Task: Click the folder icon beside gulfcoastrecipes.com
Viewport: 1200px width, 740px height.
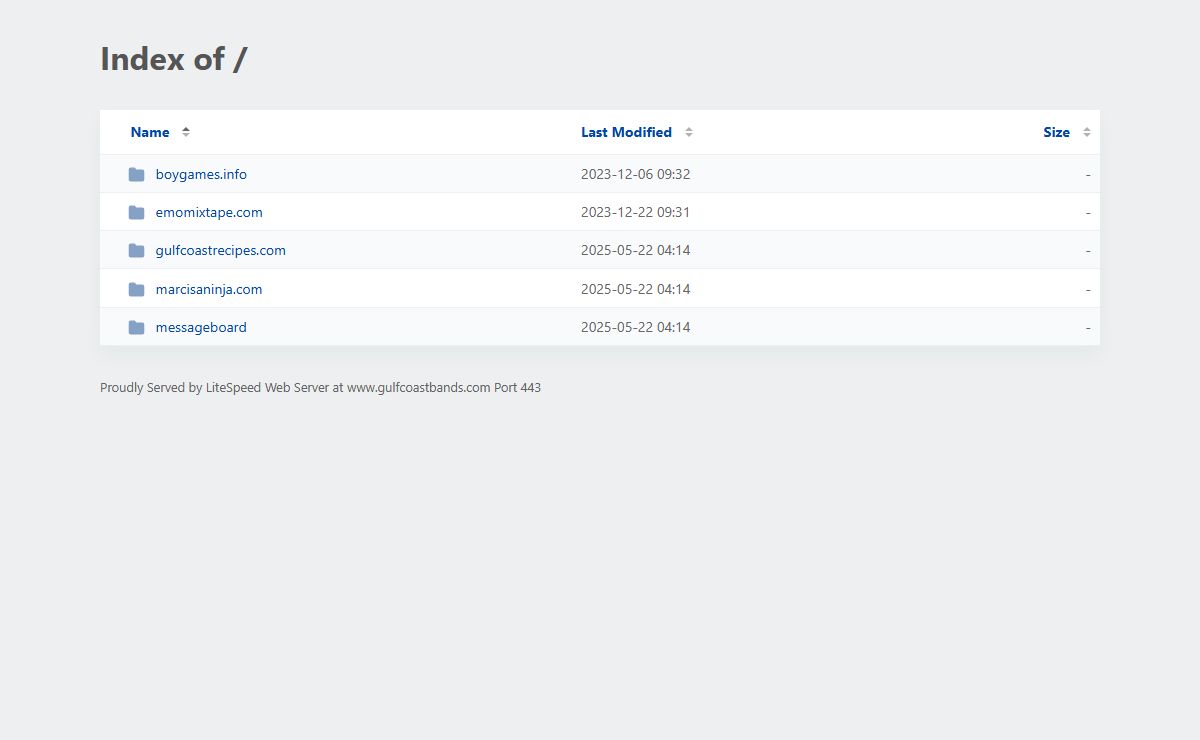Action: pos(136,250)
